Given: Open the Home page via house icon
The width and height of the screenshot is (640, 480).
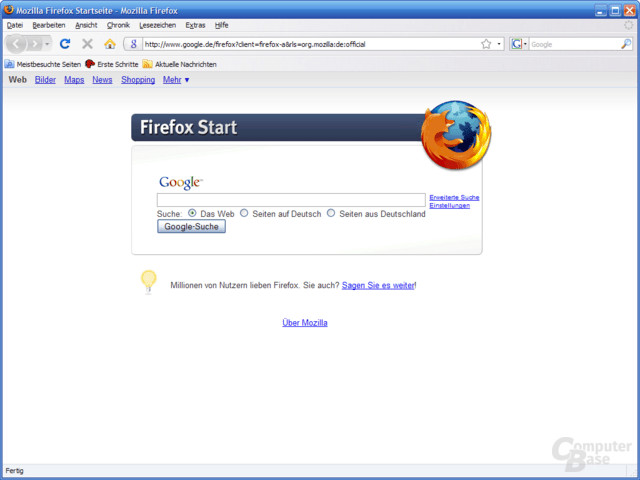Looking at the screenshot, I should pos(110,44).
